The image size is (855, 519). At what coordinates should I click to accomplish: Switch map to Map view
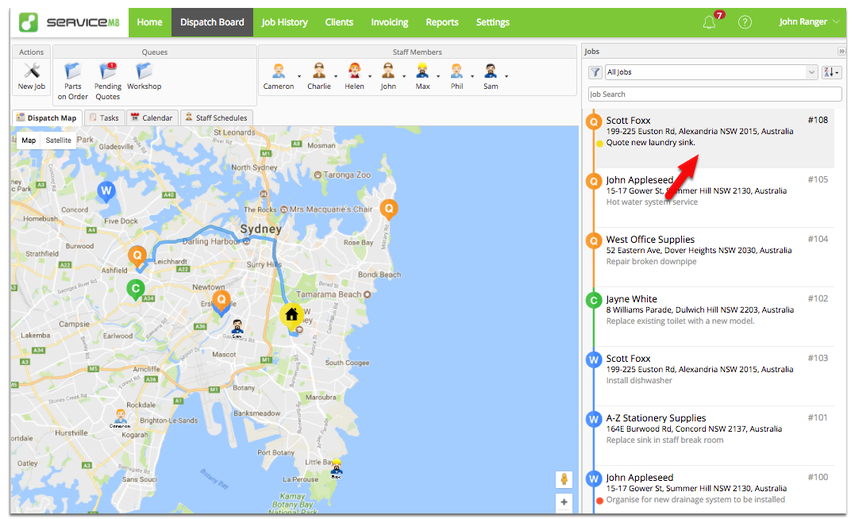click(29, 140)
